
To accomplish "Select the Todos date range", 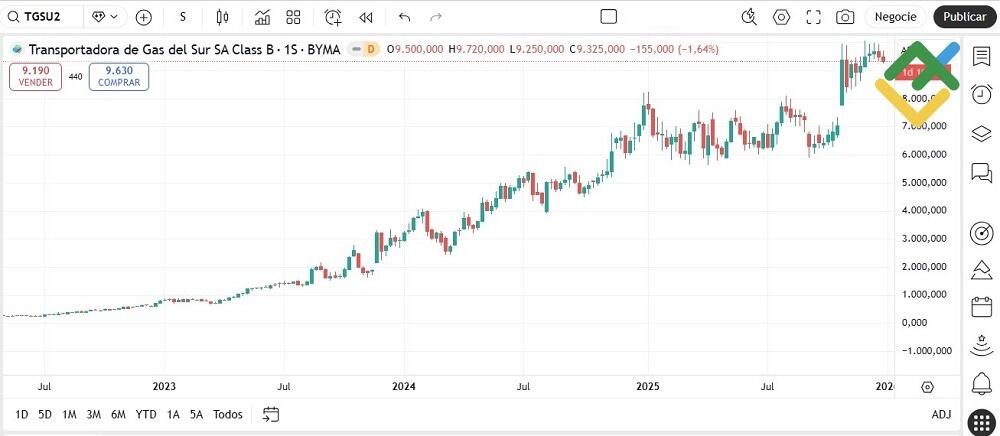I will click(228, 414).
